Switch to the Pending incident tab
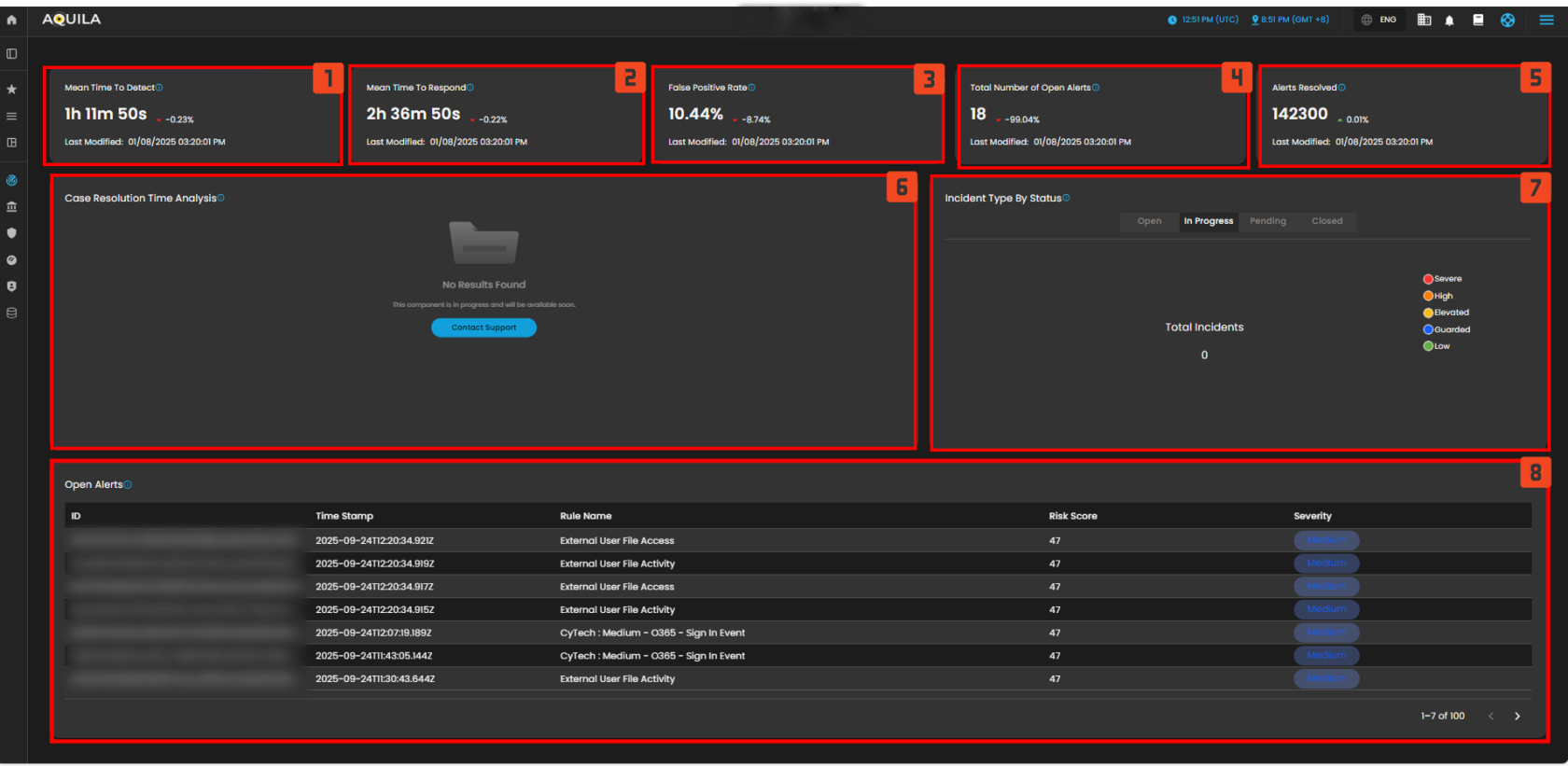This screenshot has width=1568, height=766. click(1267, 221)
